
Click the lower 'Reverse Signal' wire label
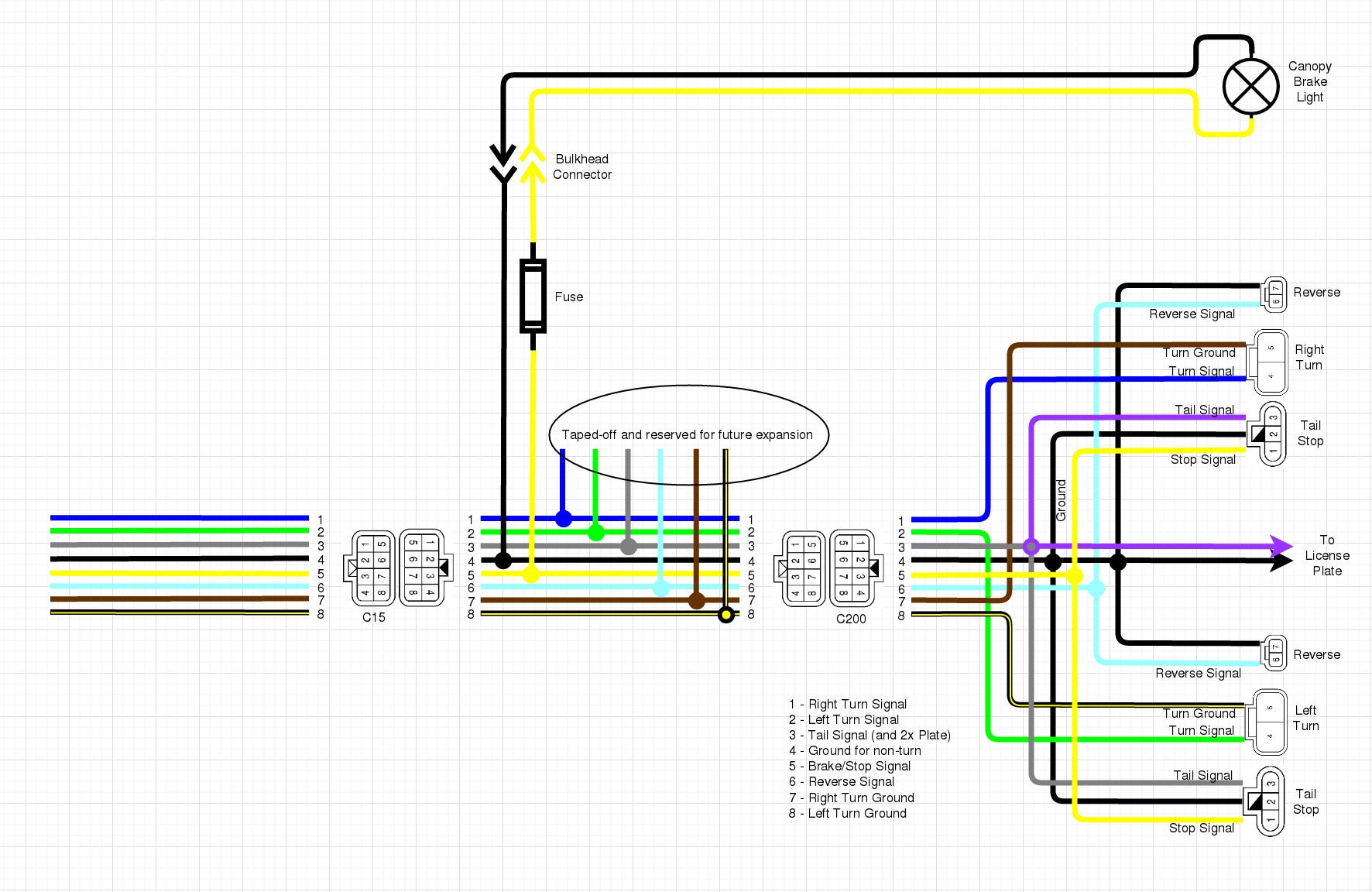click(1199, 673)
